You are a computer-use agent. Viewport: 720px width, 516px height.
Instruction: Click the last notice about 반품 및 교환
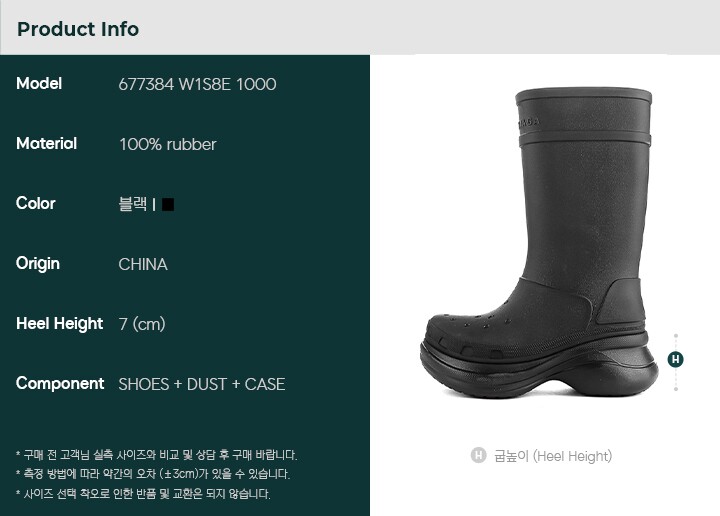click(x=143, y=494)
